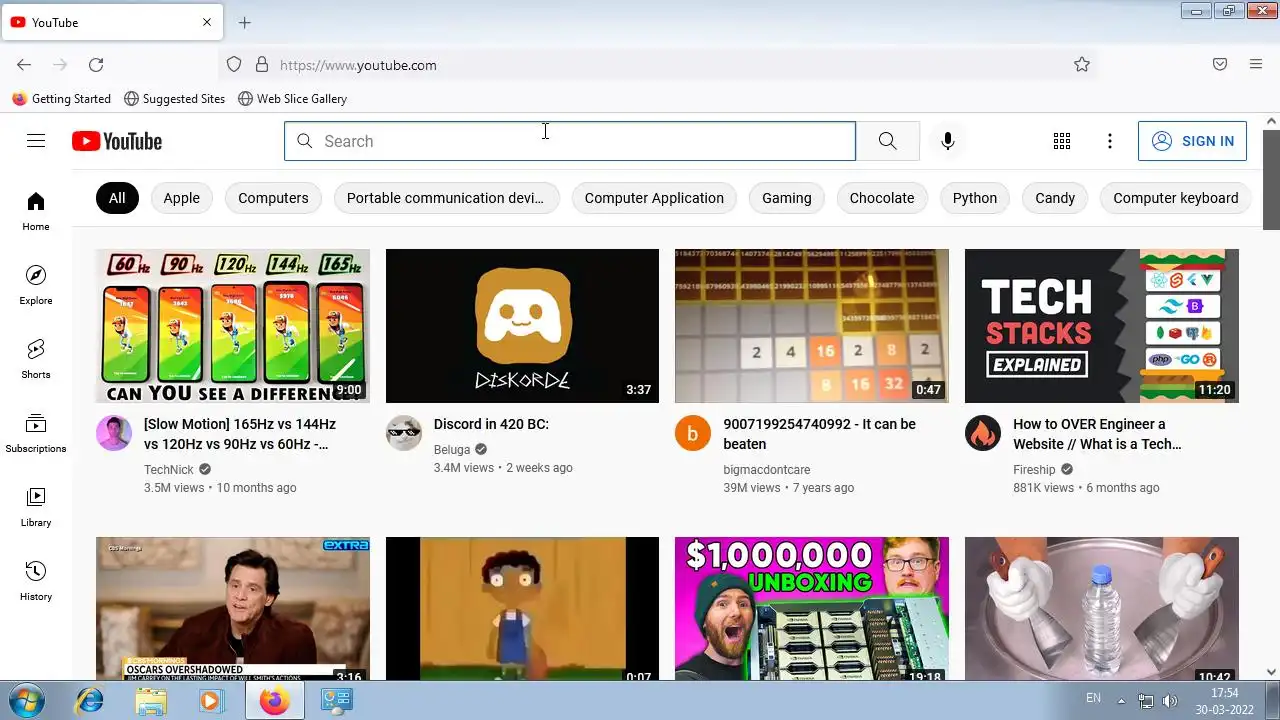Screen dimensions: 1280x720
Task: Select the All filter chip
Action: tap(117, 198)
